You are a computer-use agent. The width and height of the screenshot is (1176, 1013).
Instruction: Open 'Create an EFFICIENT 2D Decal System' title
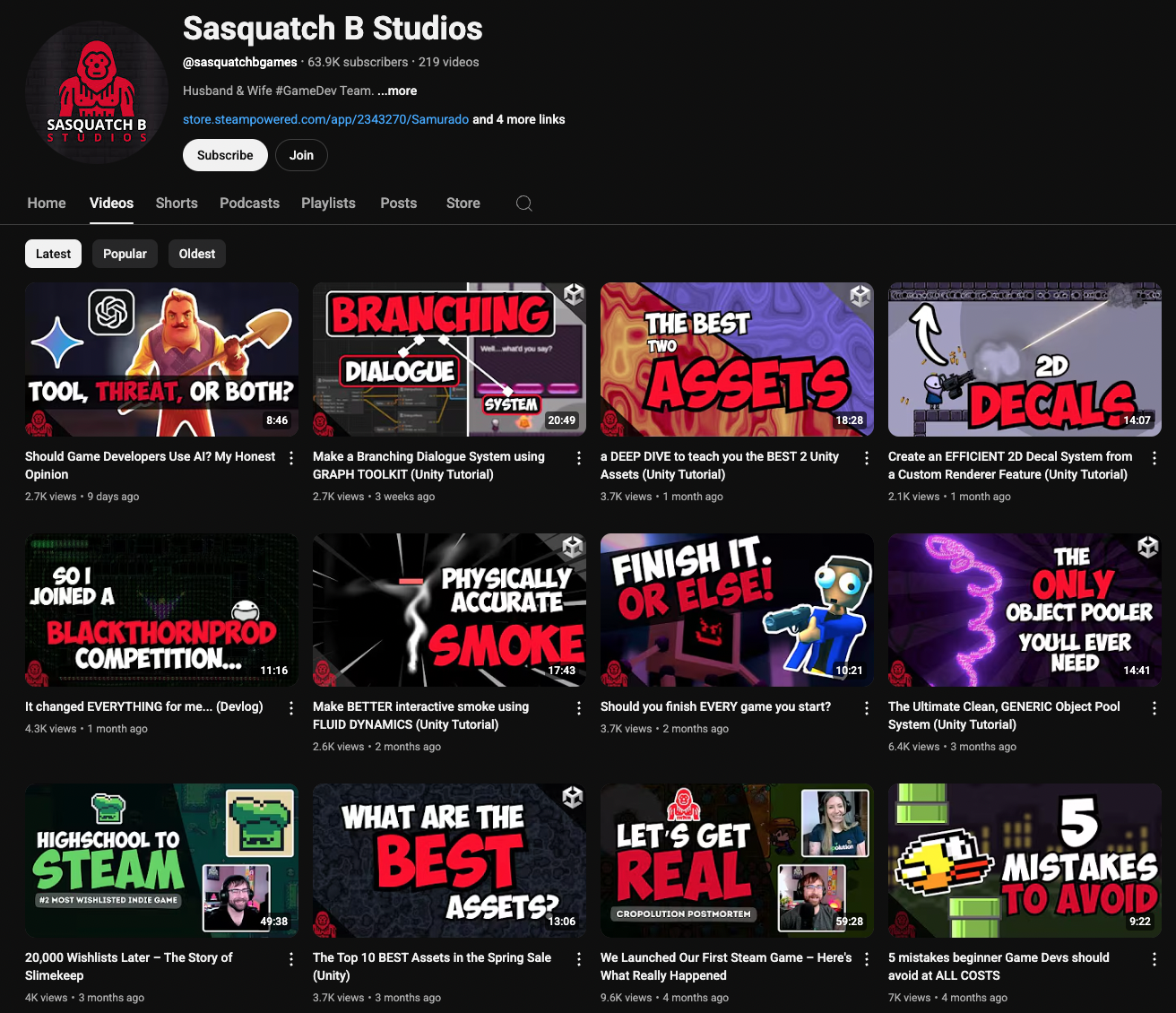coord(1010,465)
